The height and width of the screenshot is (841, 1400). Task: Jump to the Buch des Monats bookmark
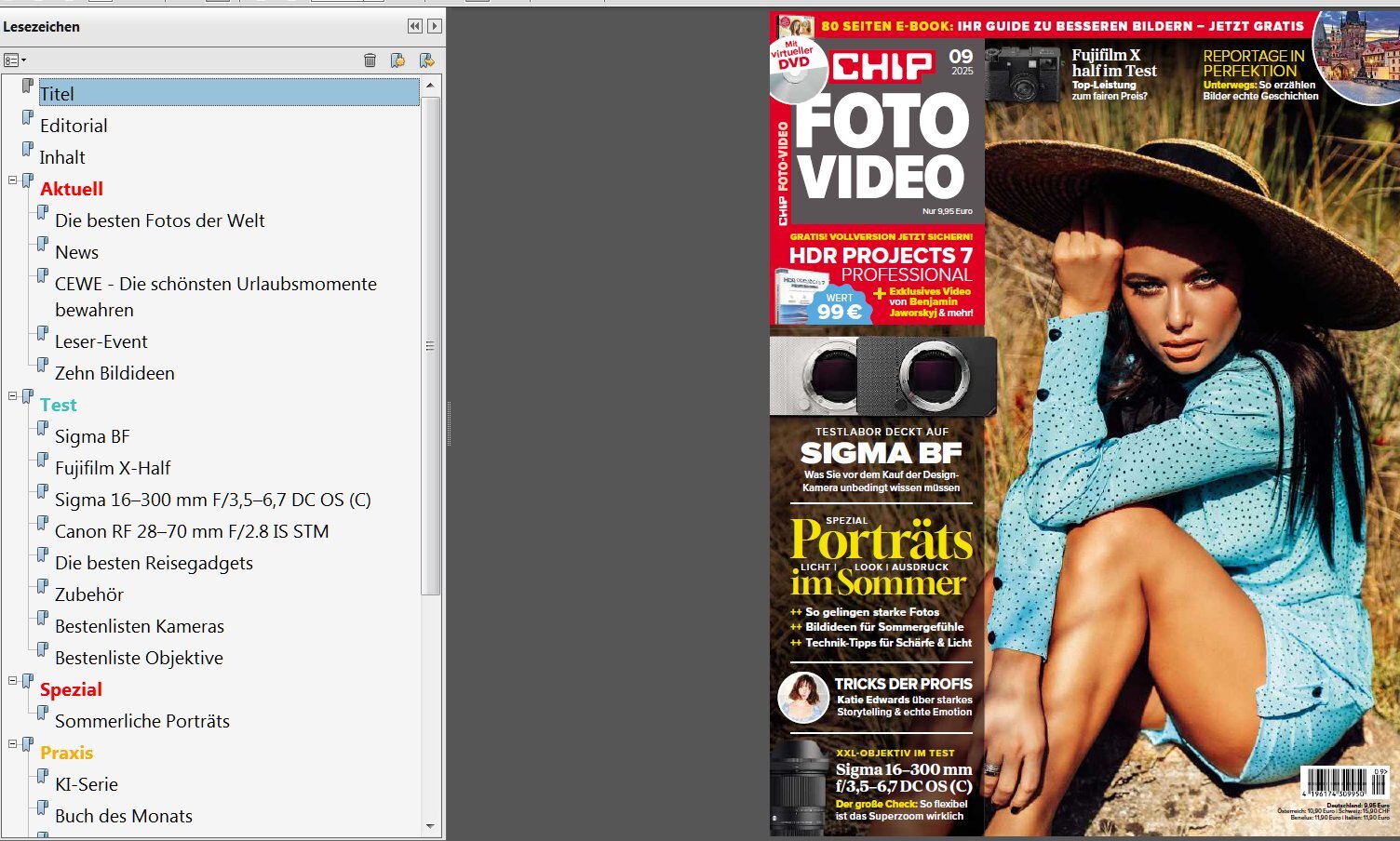[x=124, y=816]
